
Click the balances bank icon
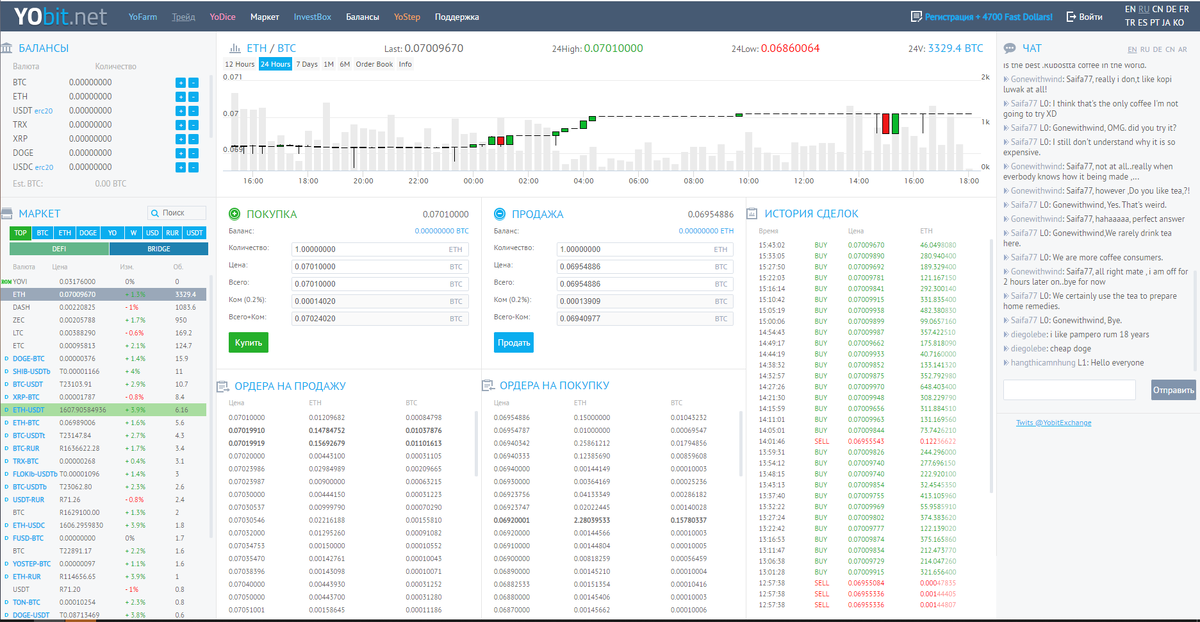click(7, 47)
